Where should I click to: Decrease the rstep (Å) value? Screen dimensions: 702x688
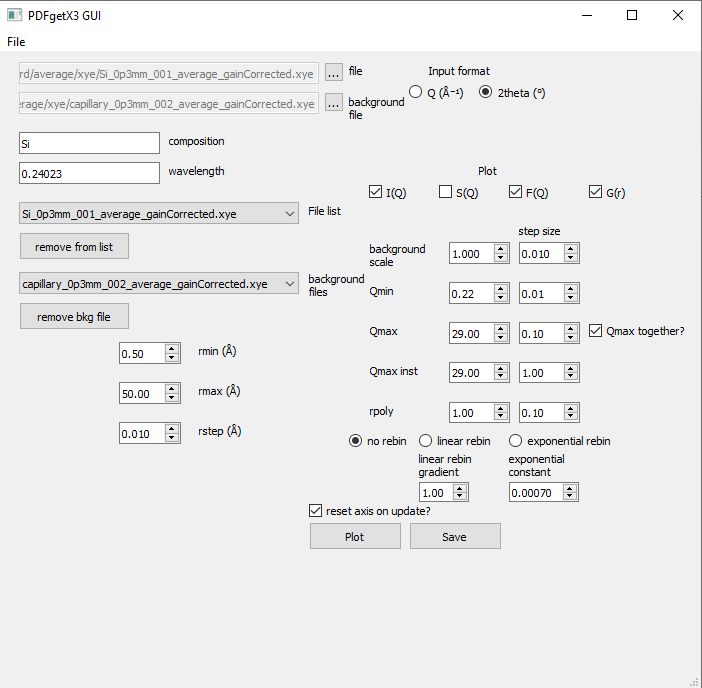pos(172,438)
